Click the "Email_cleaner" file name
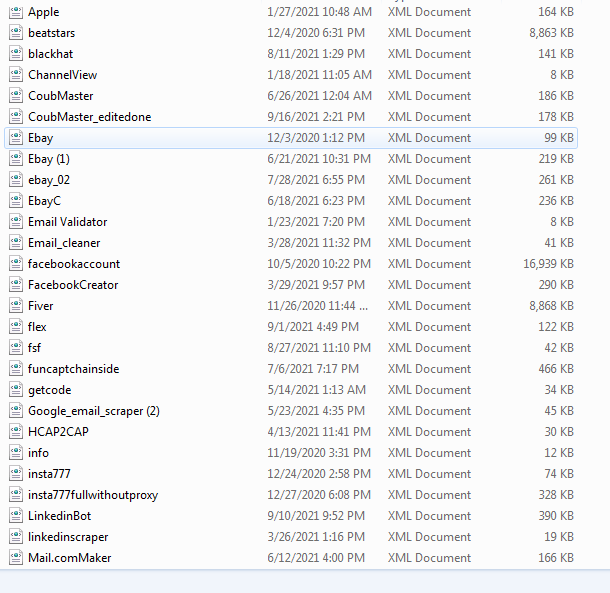Image resolution: width=610 pixels, height=593 pixels. pyautogui.click(x=64, y=243)
